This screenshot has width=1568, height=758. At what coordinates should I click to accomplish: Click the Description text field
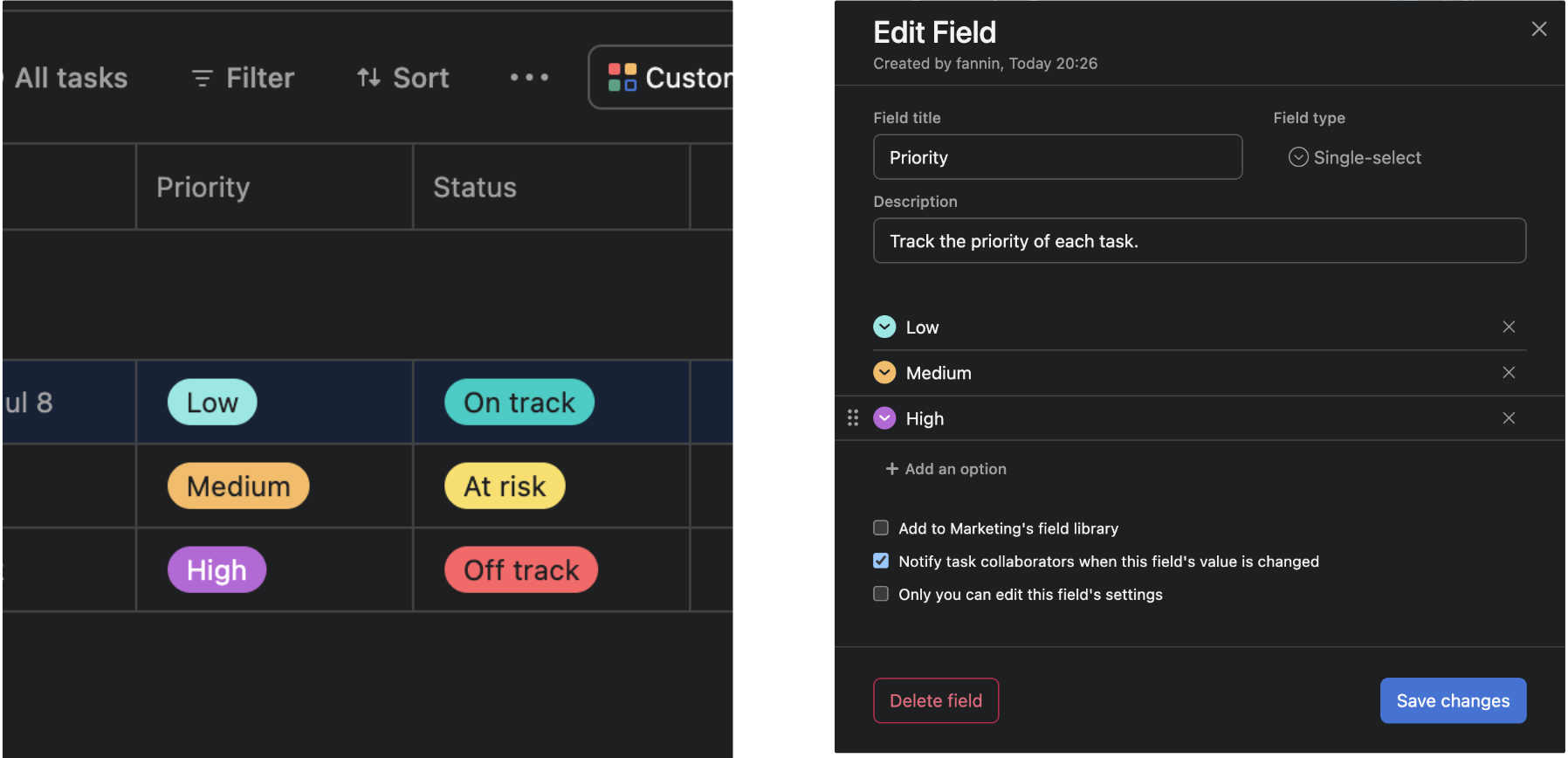(1200, 240)
